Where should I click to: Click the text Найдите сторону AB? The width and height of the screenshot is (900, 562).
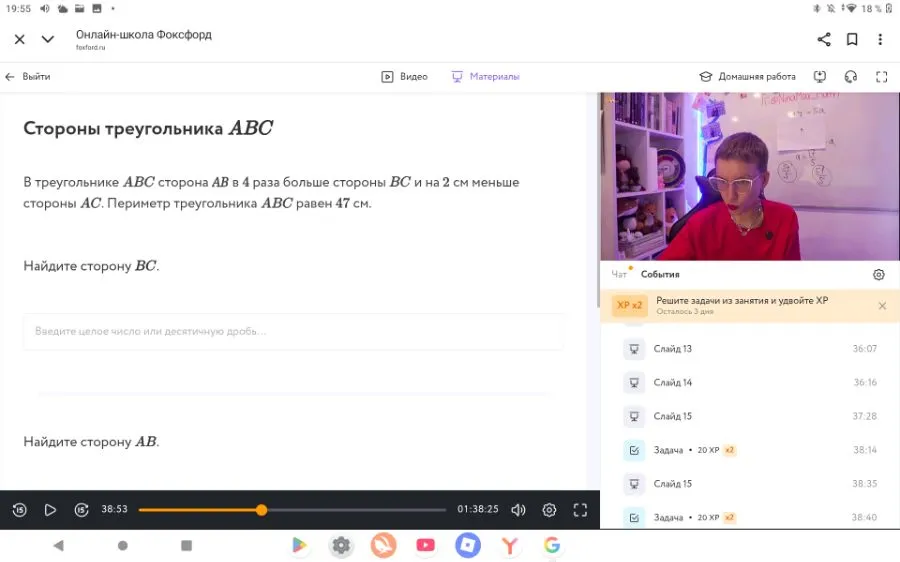coord(91,441)
